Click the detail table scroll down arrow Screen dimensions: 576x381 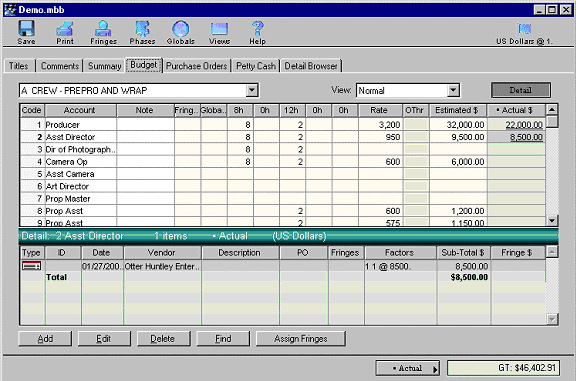(x=552, y=319)
